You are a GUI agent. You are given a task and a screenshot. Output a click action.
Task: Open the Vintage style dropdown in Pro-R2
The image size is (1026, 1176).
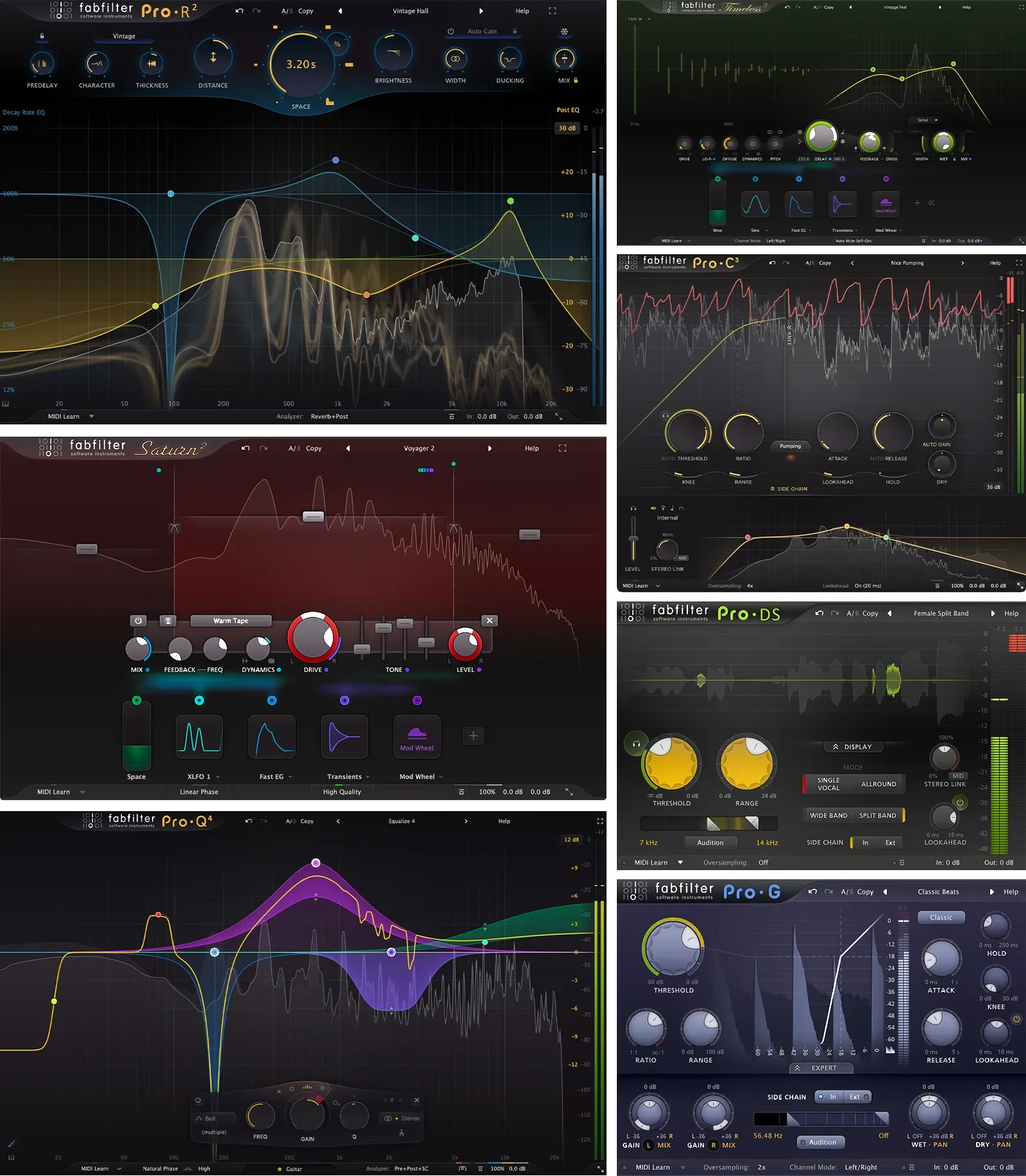tap(124, 37)
